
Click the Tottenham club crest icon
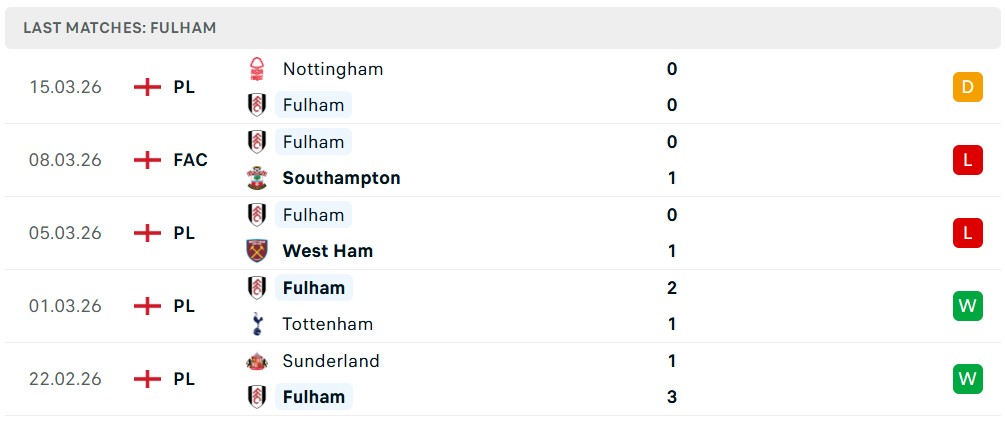click(257, 324)
